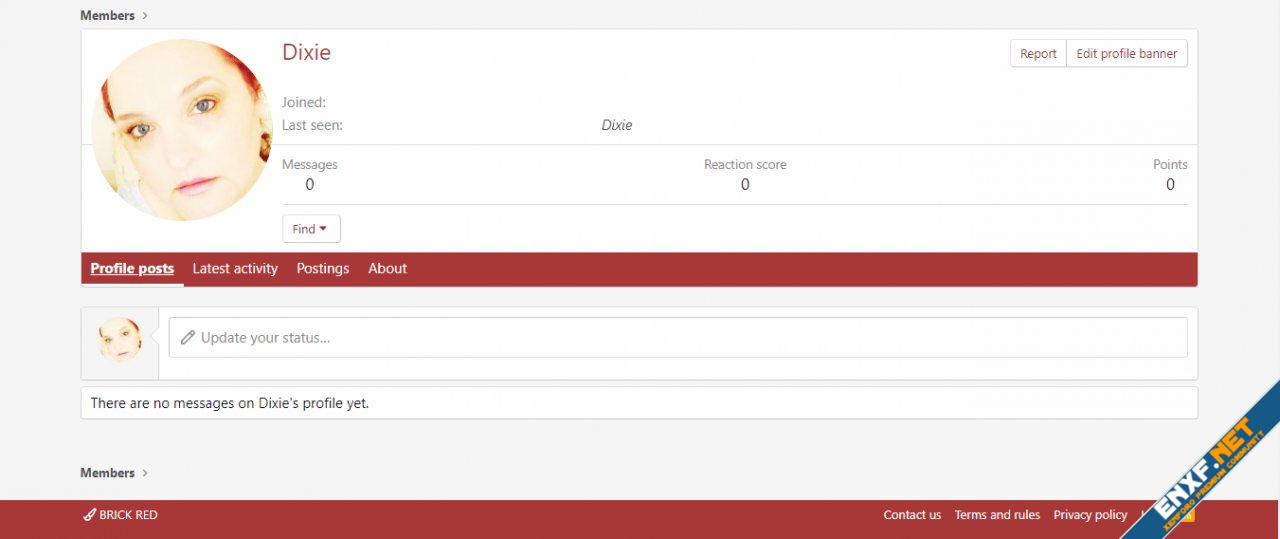Go to Privacy policy footer link

tap(1090, 515)
